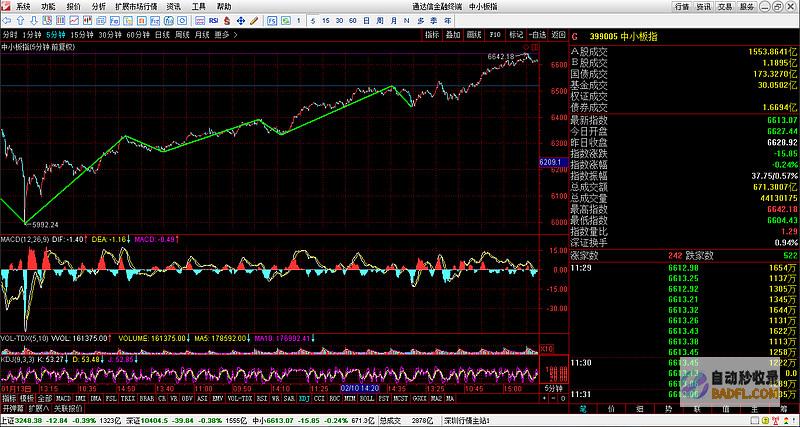The image size is (800, 427).
Task: Click the down arrow toolbar icon
Action: click(x=34, y=21)
